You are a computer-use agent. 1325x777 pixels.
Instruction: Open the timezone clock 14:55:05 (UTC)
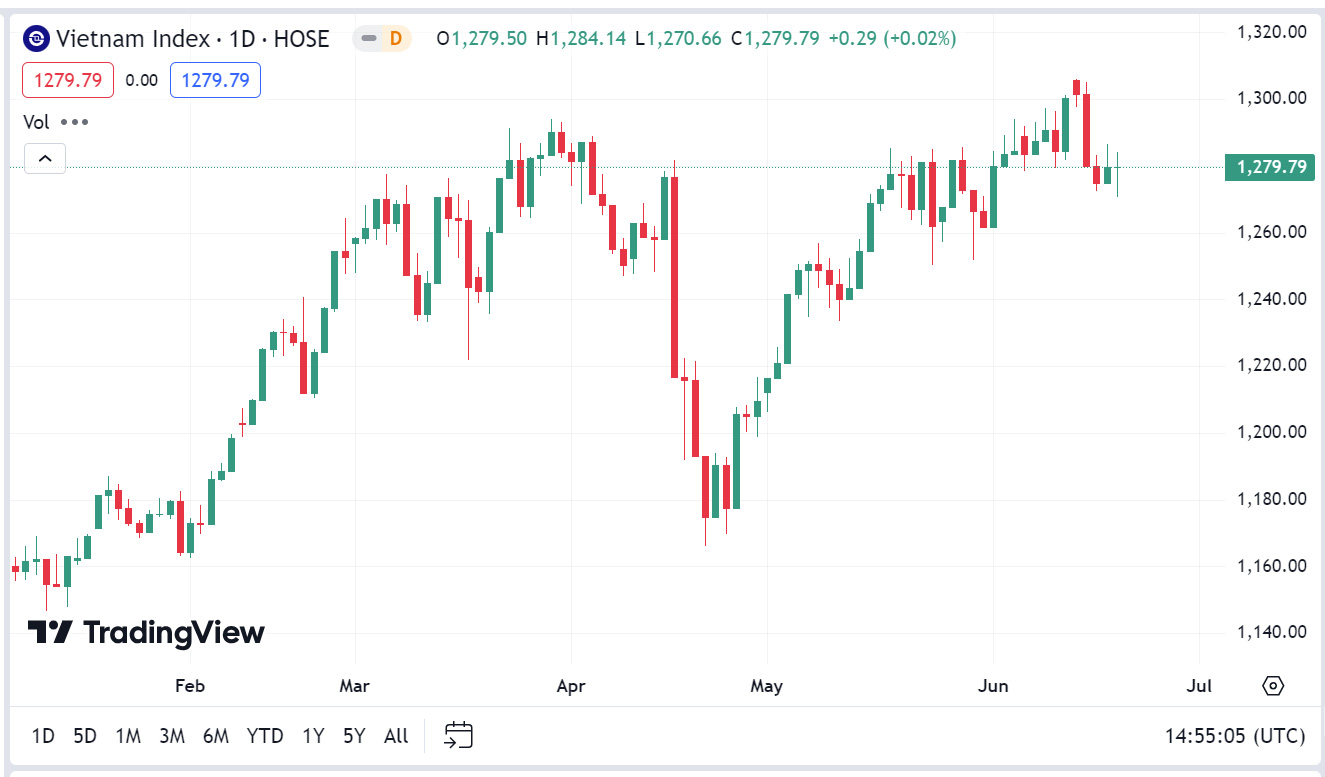1235,736
